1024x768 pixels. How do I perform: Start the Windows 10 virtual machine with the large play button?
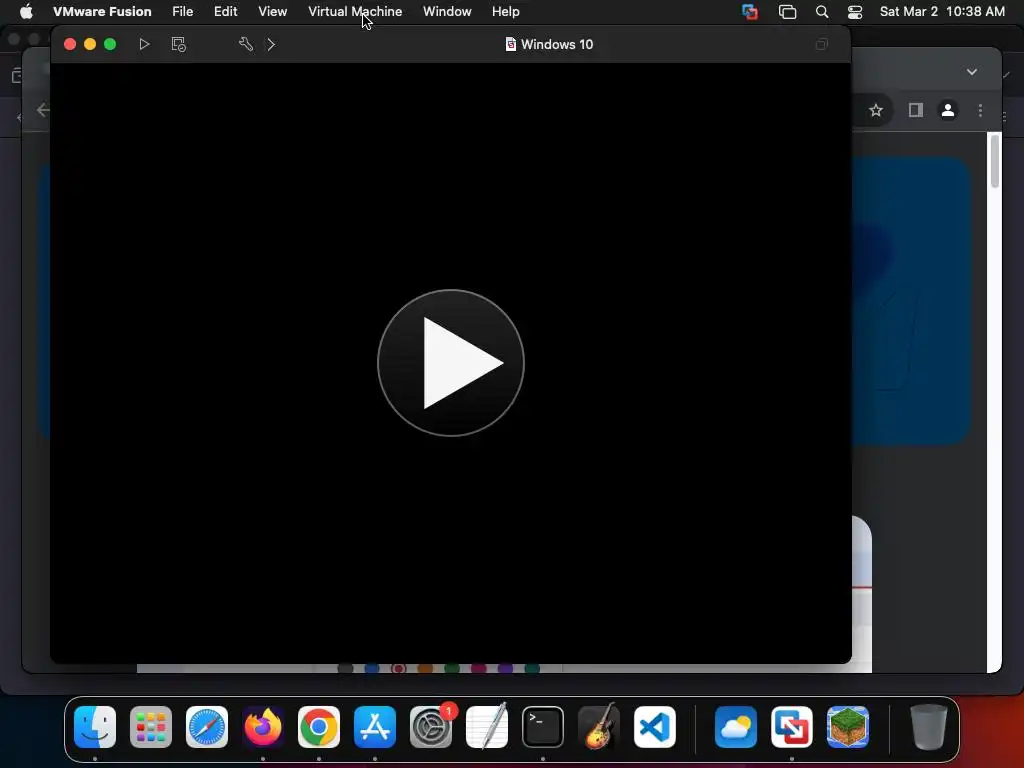pyautogui.click(x=451, y=362)
